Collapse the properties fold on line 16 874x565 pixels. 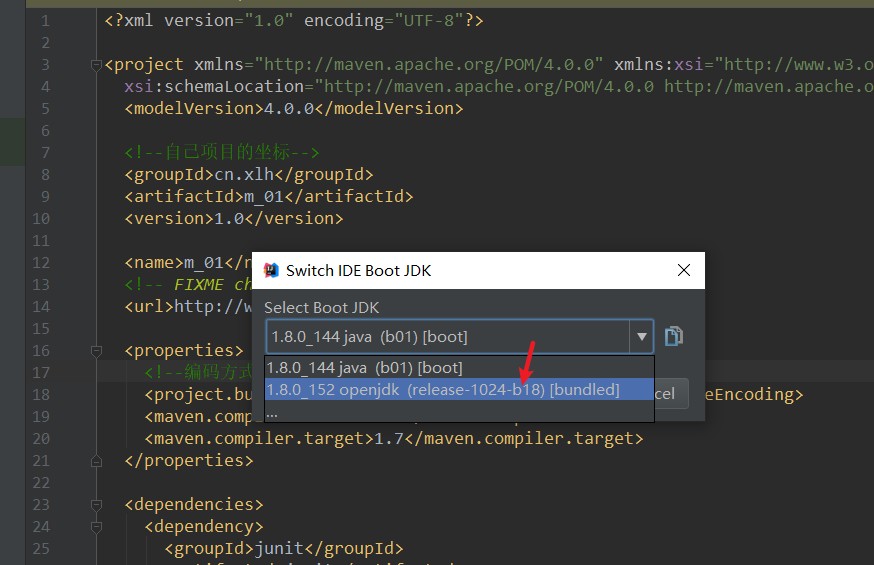coord(96,350)
